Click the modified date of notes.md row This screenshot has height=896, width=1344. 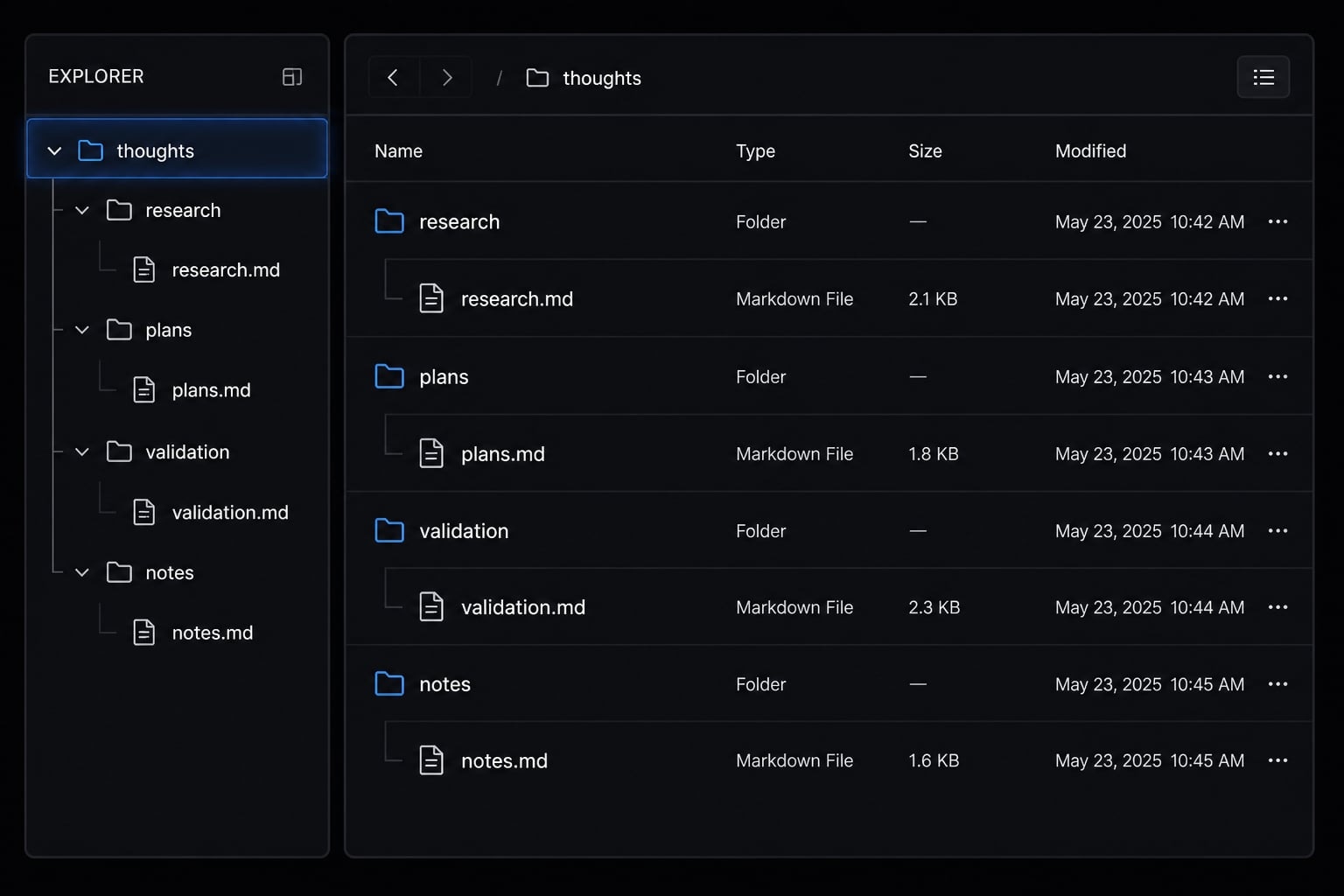(x=1150, y=760)
